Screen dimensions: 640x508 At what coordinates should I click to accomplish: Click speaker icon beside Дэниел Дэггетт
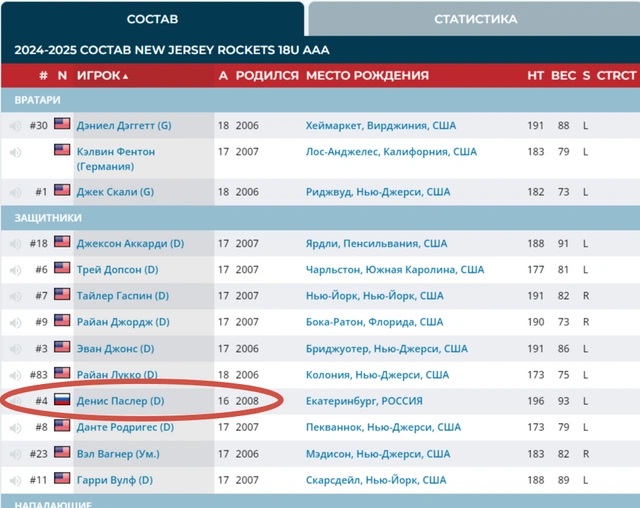point(15,125)
